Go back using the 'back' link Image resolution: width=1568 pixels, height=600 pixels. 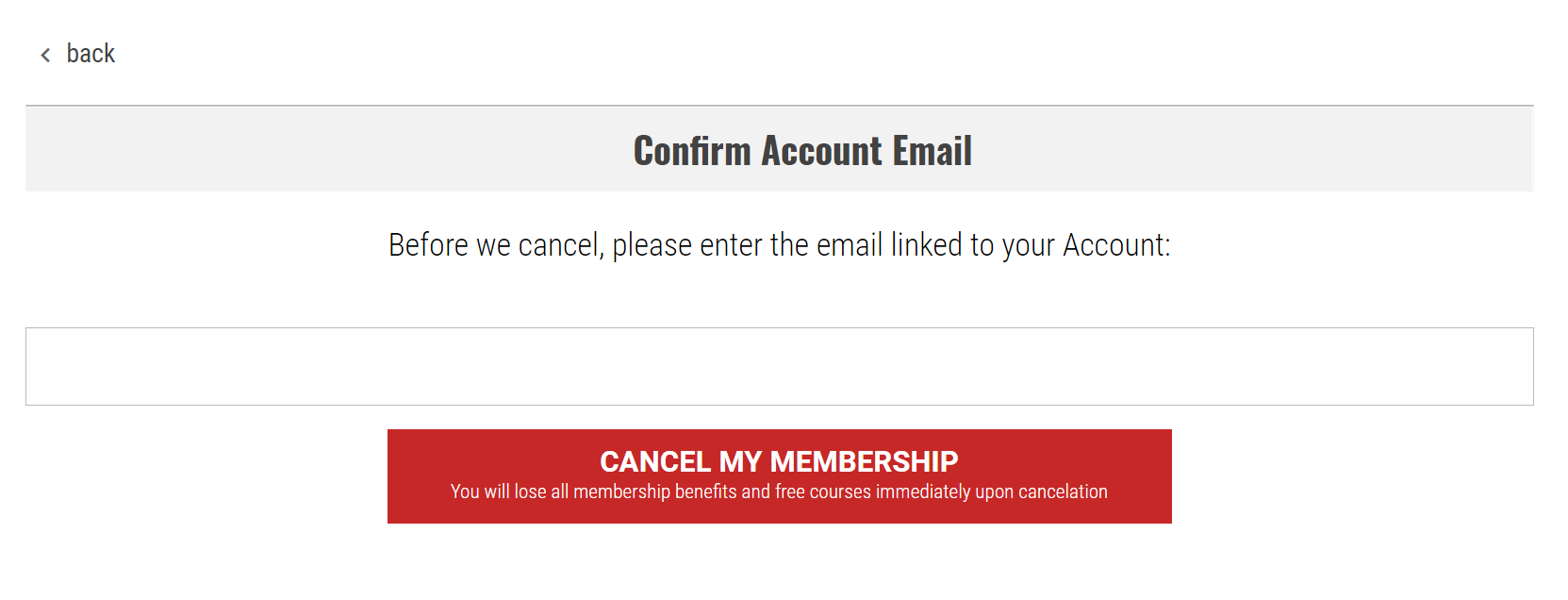click(91, 54)
